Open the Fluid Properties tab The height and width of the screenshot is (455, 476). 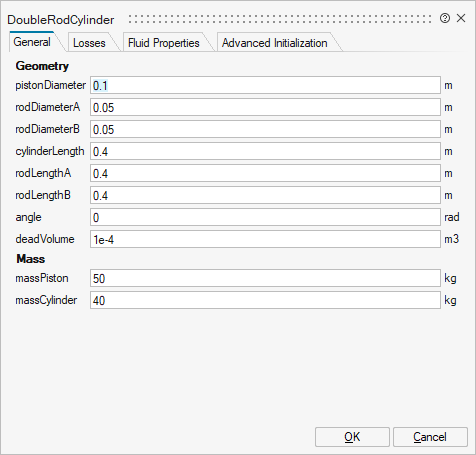(x=164, y=43)
